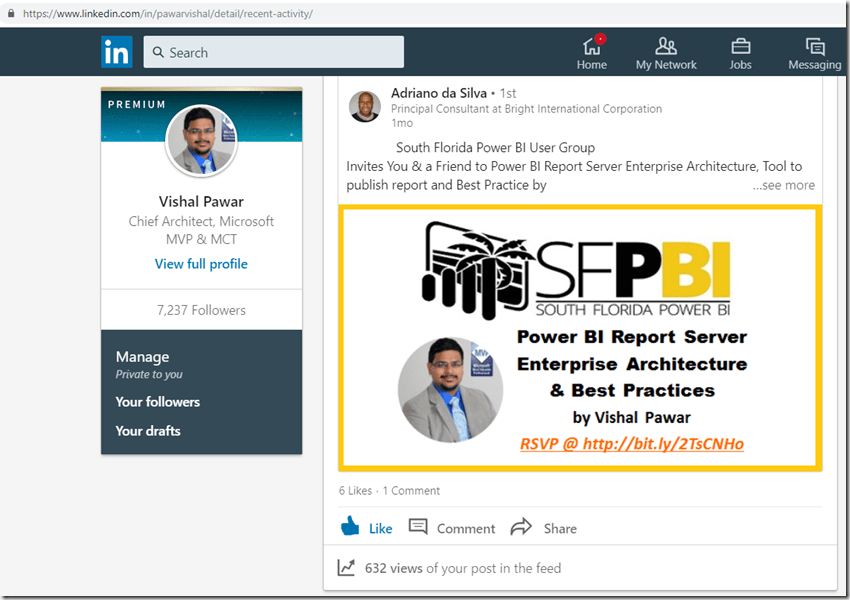Click Adriano da Silva's name
This screenshot has height=600, width=850.
[x=438, y=93]
